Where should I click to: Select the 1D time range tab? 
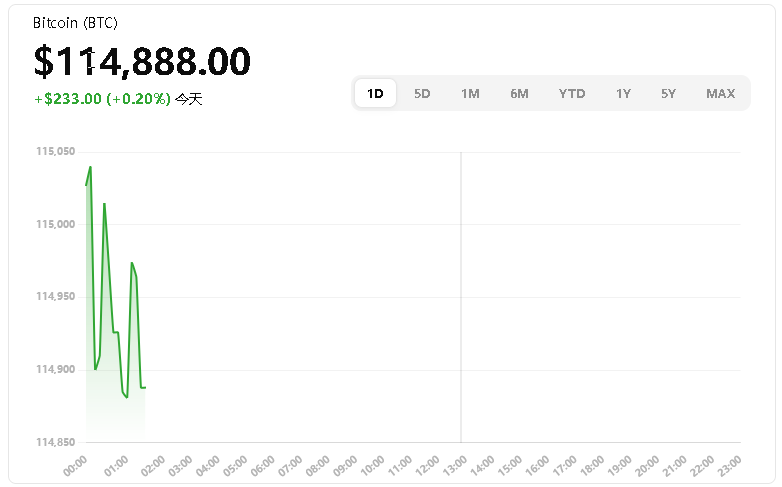click(375, 94)
